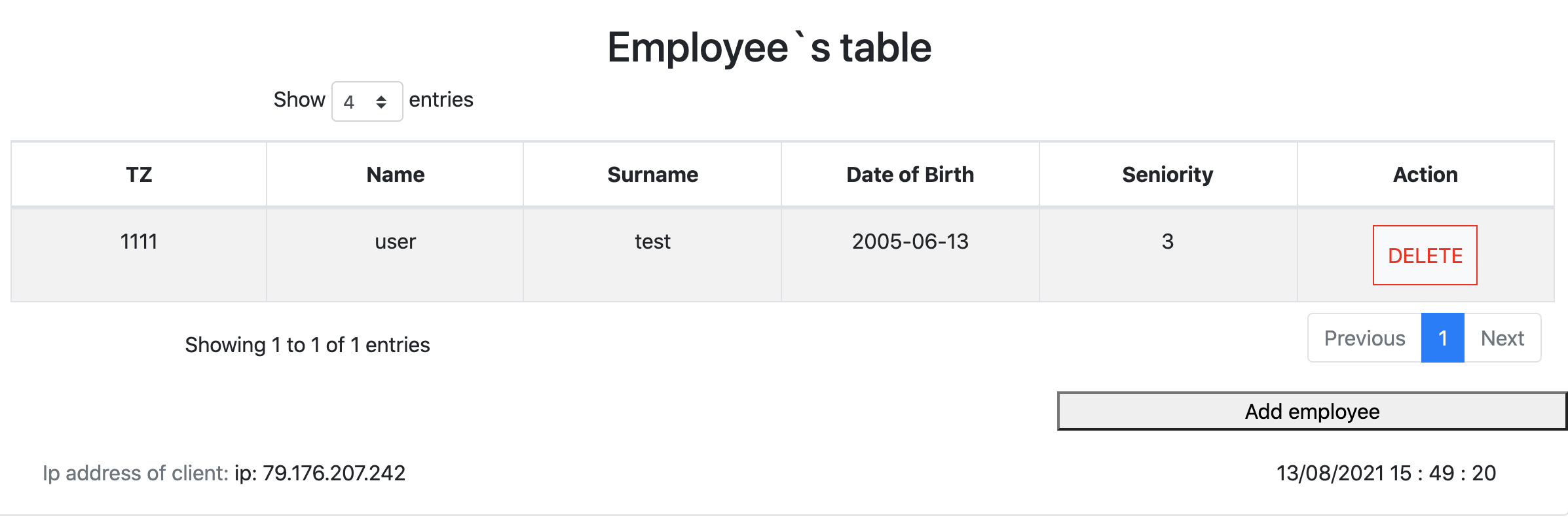This screenshot has height=517, width=1568.
Task: Click the Employee`s table title
Action: point(769,46)
